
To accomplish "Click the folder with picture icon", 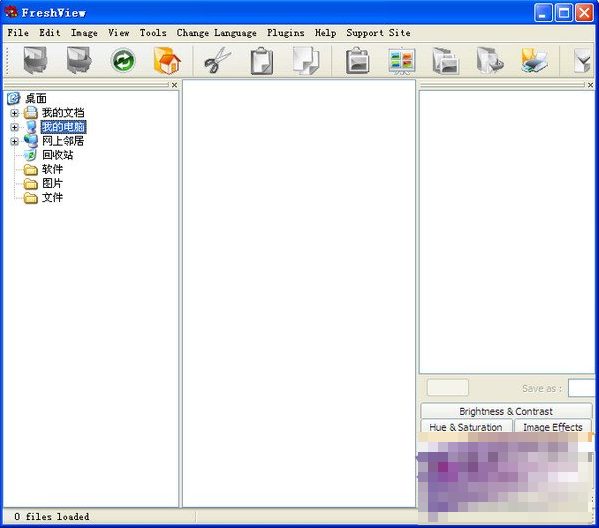I will tap(445, 60).
